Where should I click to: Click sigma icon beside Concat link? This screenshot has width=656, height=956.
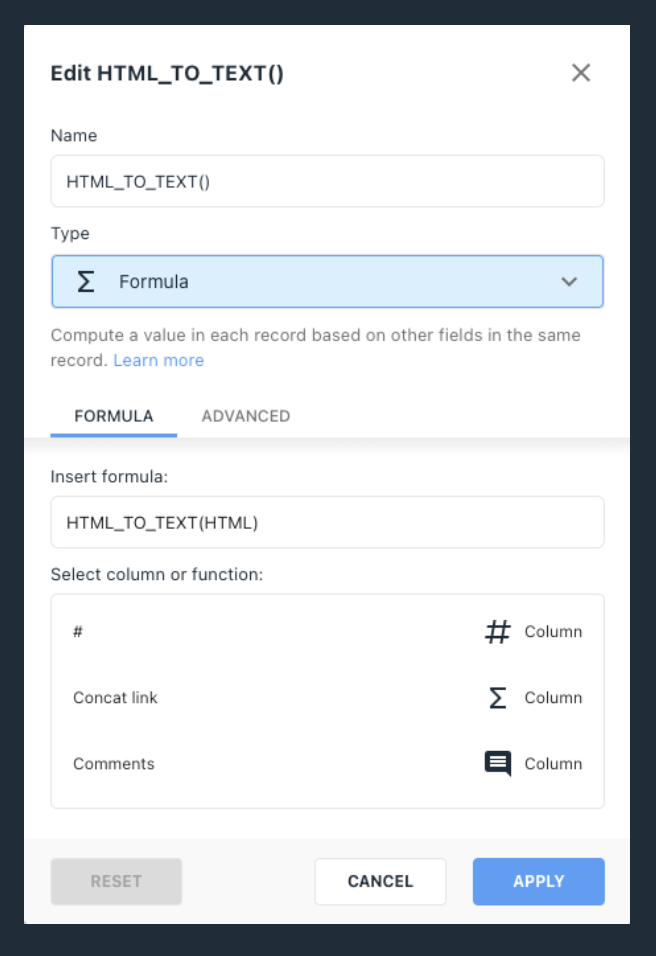pyautogui.click(x=497, y=697)
